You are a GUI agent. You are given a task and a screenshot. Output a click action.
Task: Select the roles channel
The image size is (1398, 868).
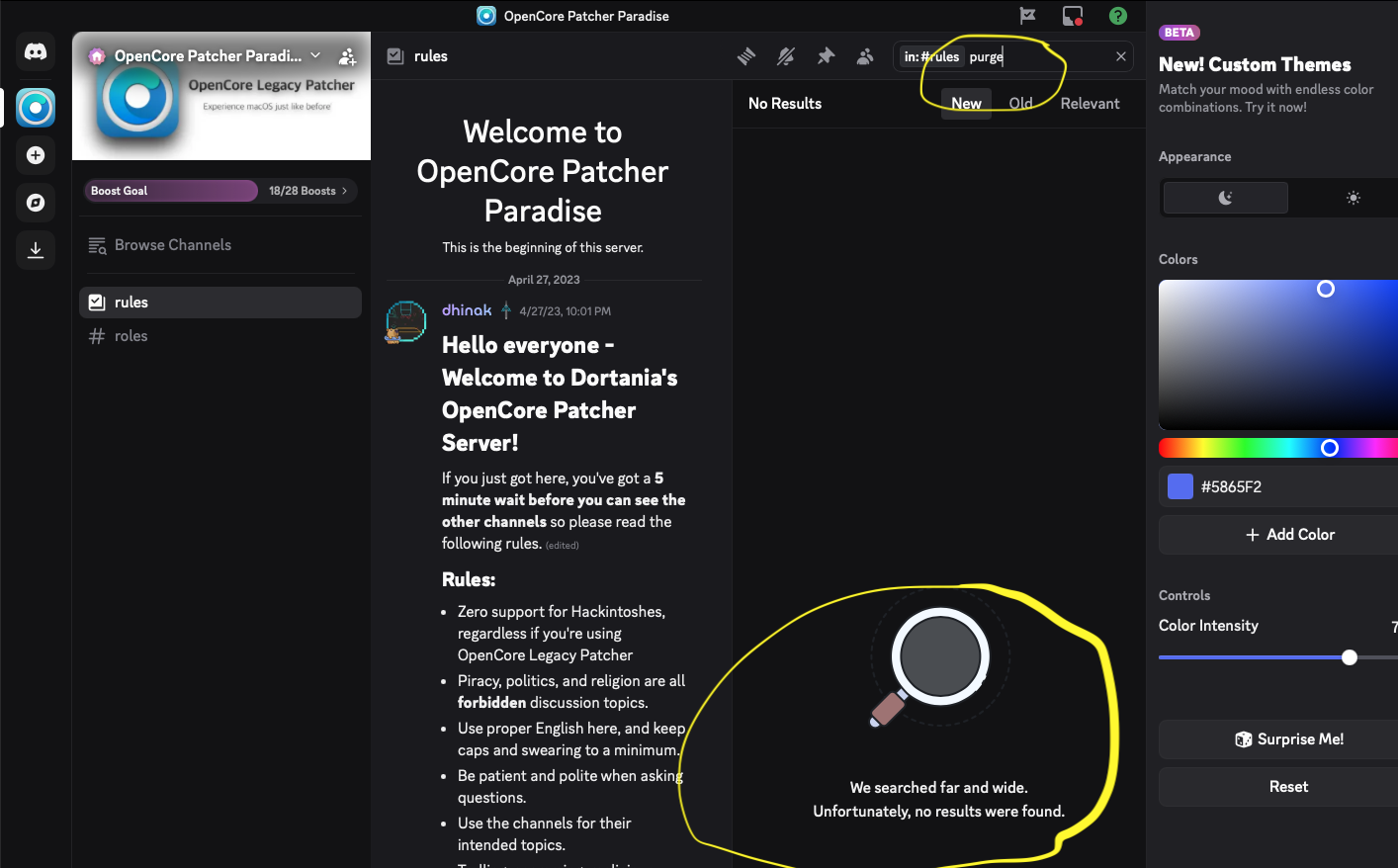click(x=131, y=335)
